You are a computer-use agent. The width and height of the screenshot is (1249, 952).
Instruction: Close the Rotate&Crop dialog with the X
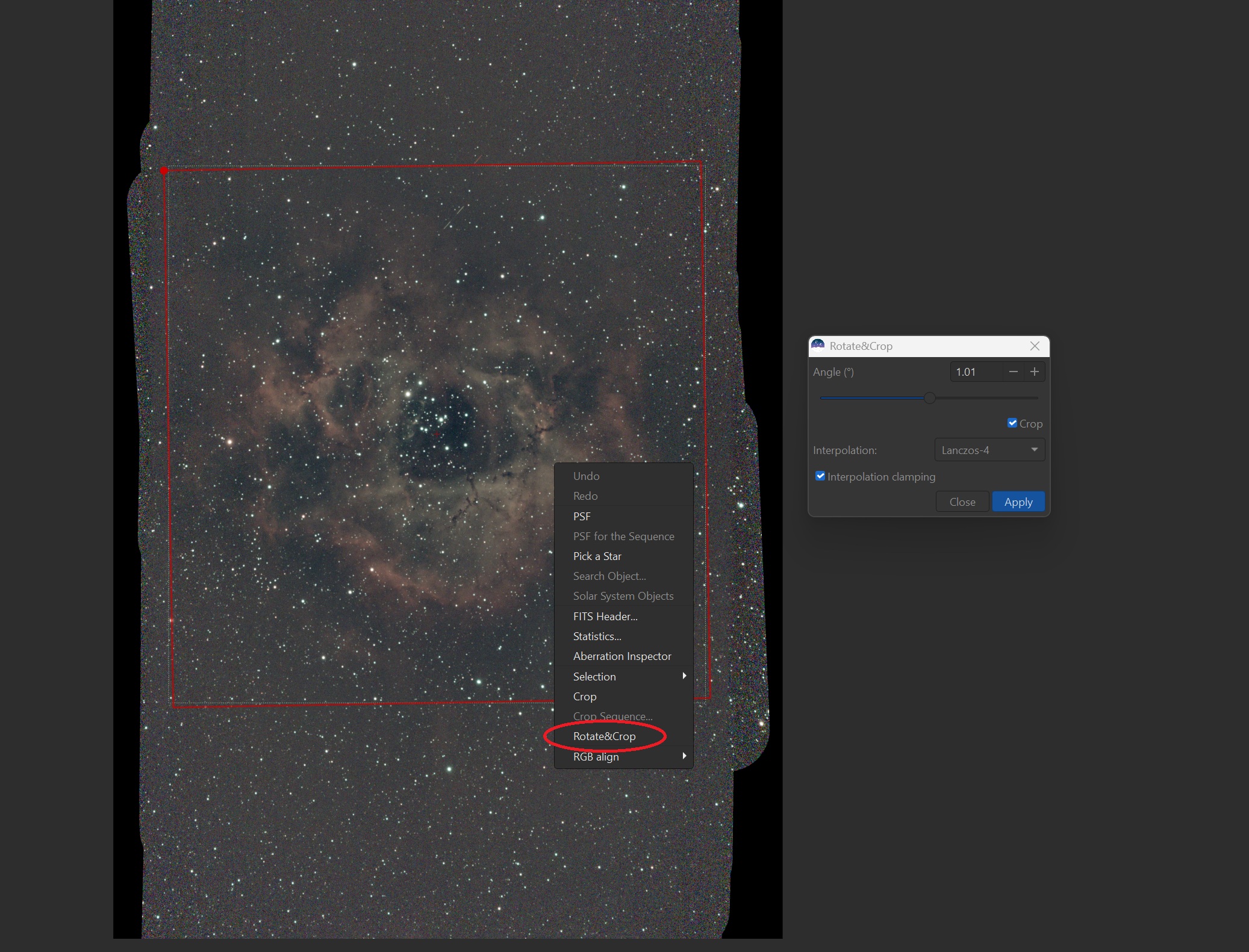(1035, 346)
